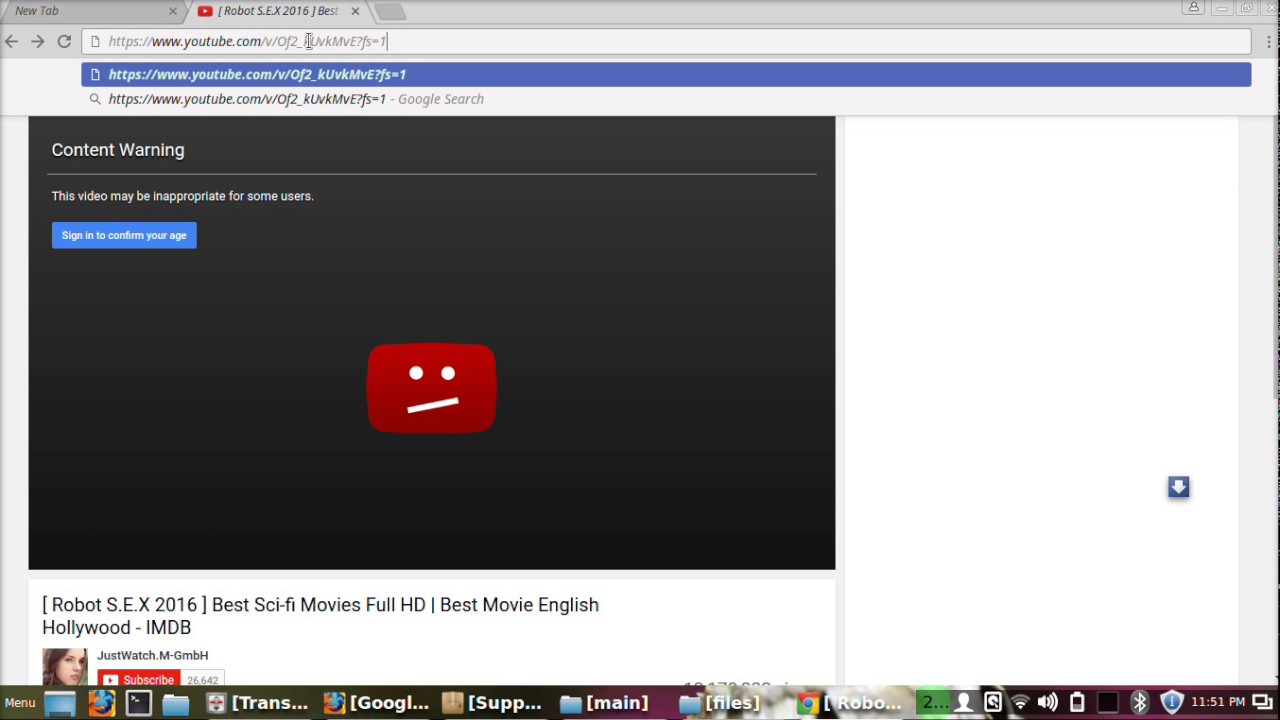The image size is (1280, 720).
Task: Switch to the [files] folder window
Action: click(719, 703)
